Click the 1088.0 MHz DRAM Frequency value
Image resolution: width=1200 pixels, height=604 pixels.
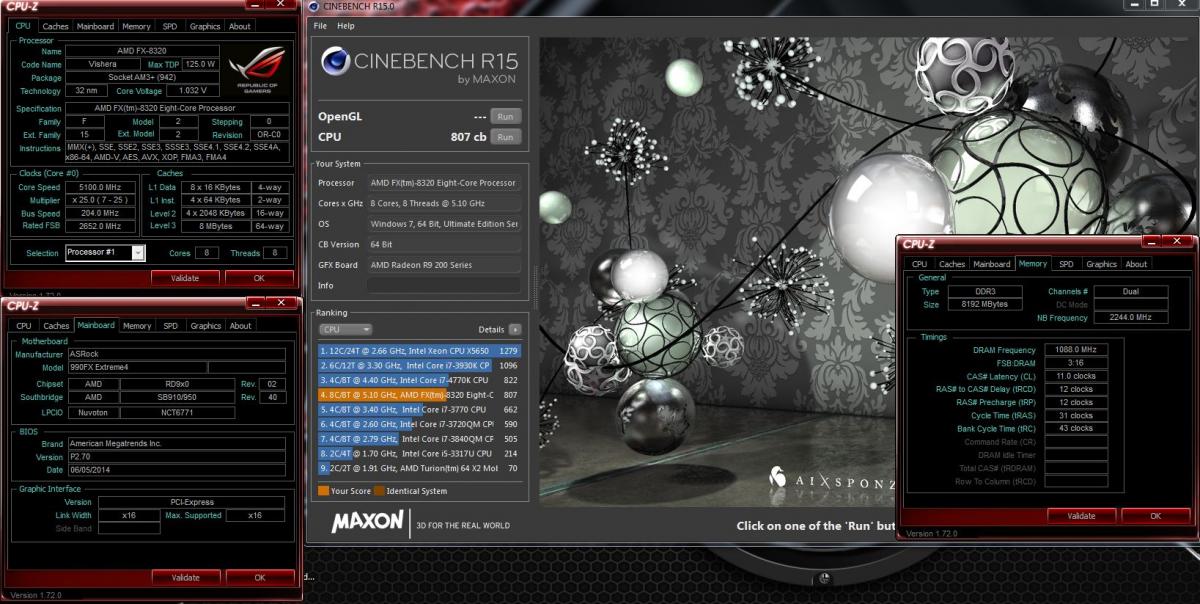pos(1075,350)
